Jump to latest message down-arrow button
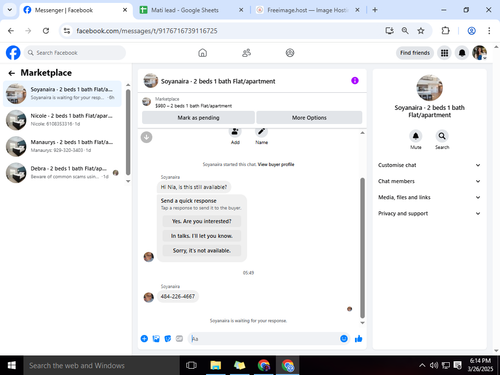Screen dimensions: 500x375 pos(146,137)
